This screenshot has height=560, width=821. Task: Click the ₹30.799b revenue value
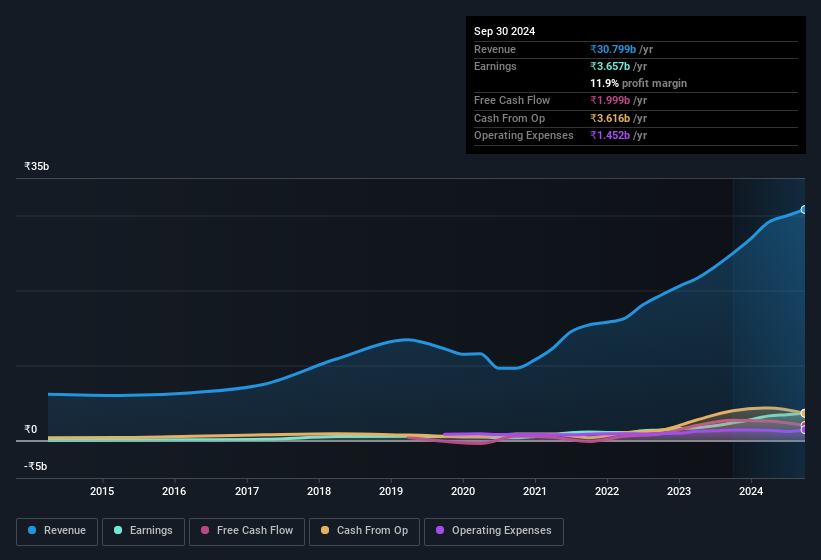613,49
